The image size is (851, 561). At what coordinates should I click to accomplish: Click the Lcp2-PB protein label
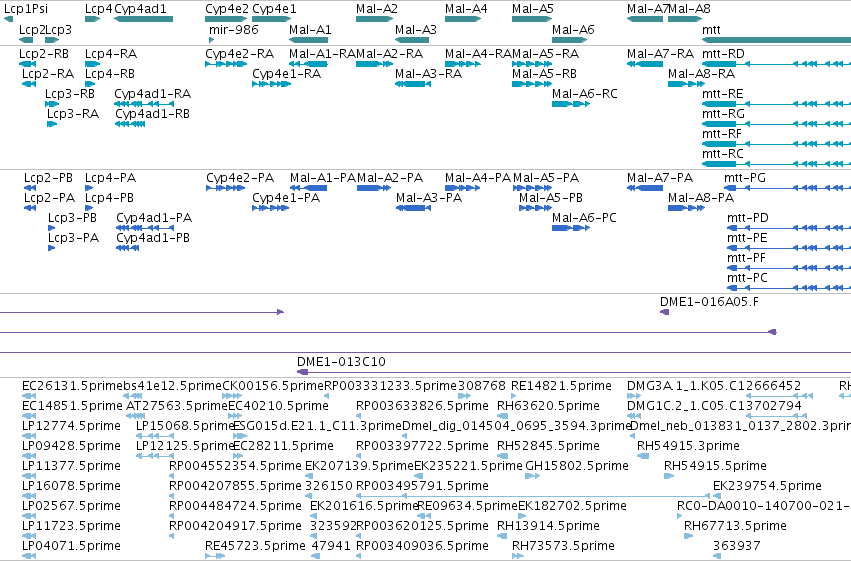pos(48,178)
